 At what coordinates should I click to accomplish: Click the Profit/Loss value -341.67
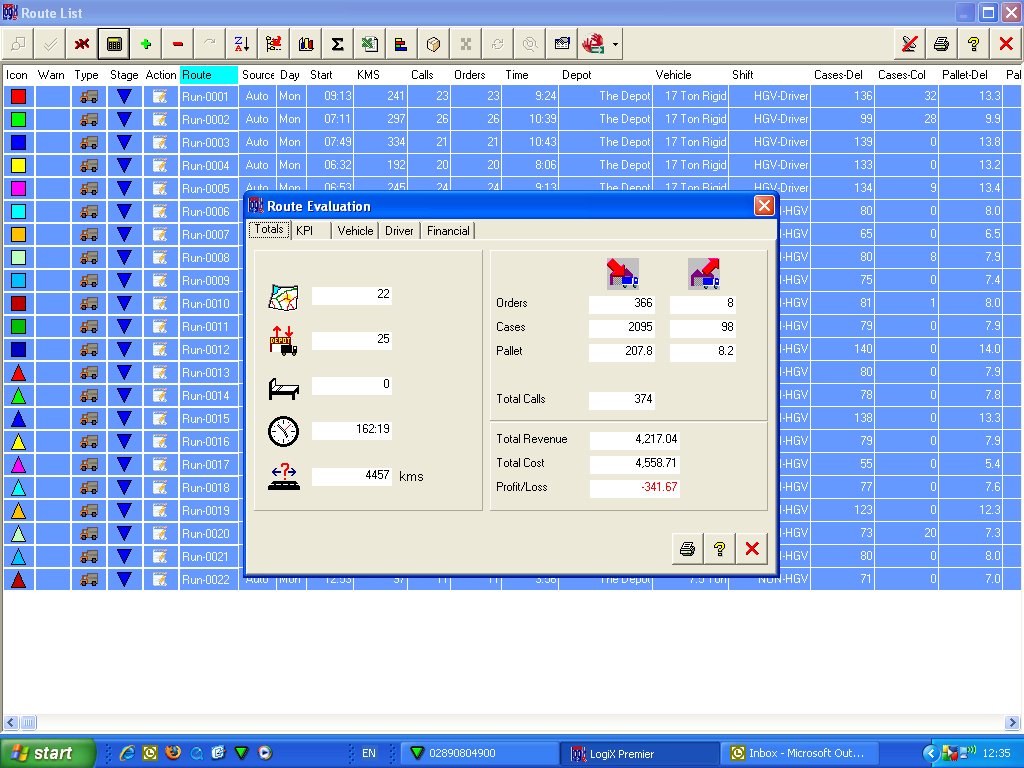634,487
